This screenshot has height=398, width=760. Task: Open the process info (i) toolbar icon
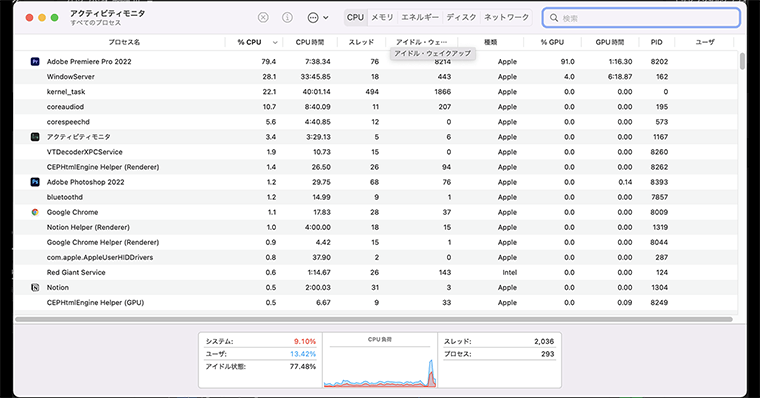click(x=287, y=17)
